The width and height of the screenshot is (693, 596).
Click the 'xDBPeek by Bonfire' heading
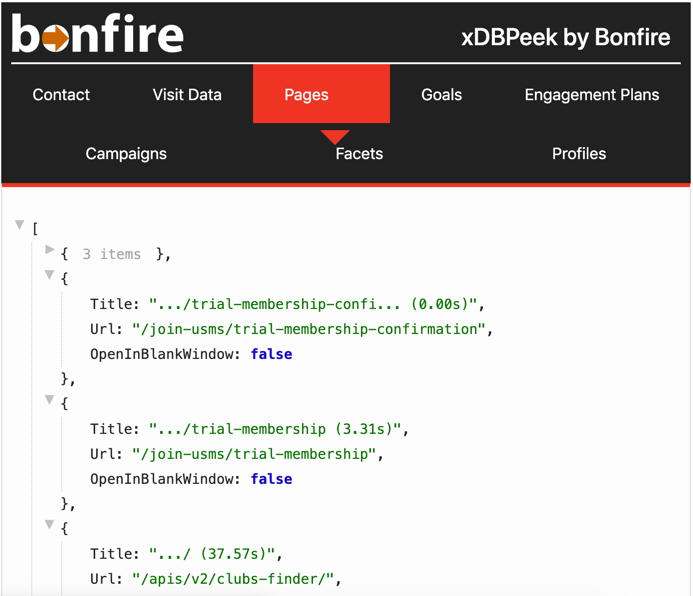click(x=566, y=37)
